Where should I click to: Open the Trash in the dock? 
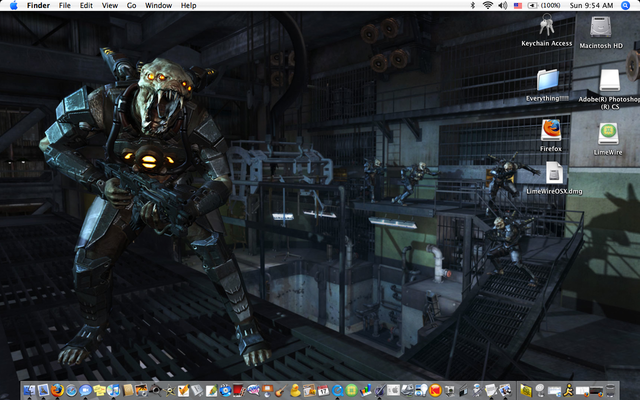[x=611, y=389]
